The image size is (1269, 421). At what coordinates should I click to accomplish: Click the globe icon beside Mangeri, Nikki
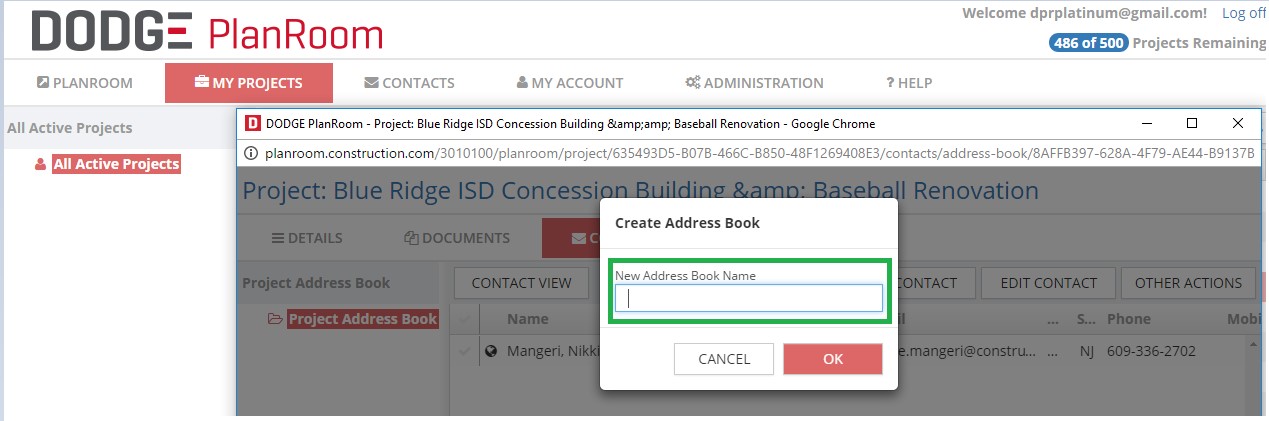(491, 351)
